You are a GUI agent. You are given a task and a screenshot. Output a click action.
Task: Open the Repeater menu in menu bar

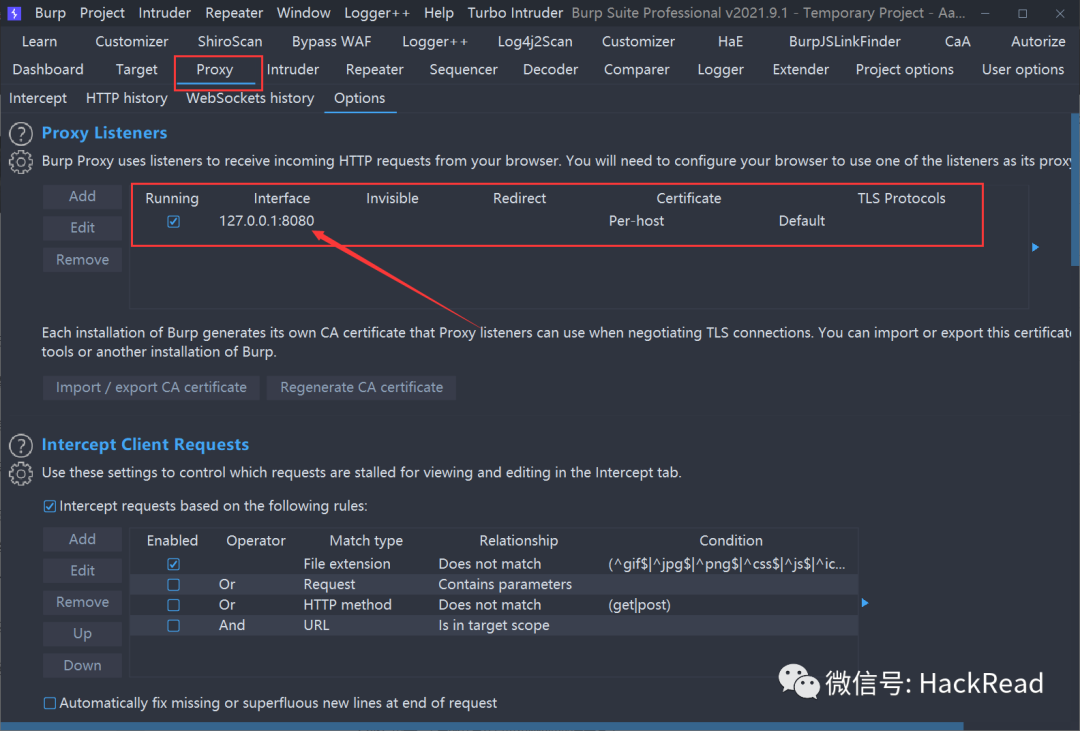tap(234, 13)
